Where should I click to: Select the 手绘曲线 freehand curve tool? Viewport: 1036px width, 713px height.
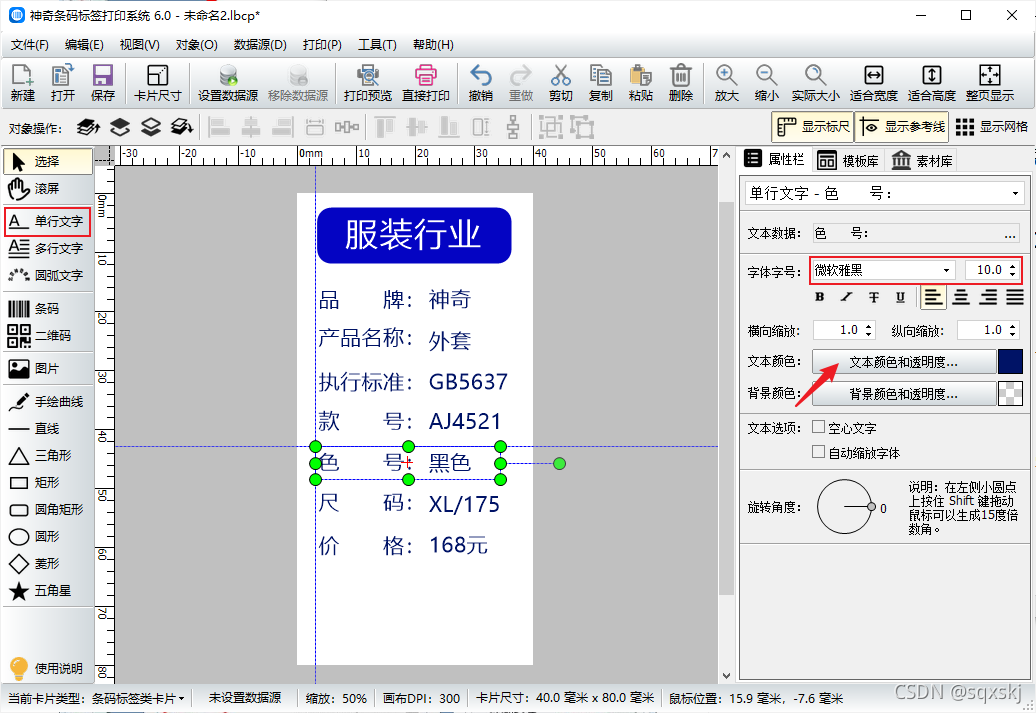pyautogui.click(x=47, y=401)
